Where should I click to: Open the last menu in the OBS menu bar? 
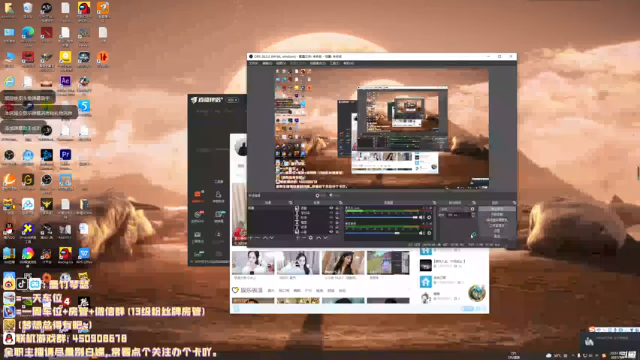pos(348,63)
